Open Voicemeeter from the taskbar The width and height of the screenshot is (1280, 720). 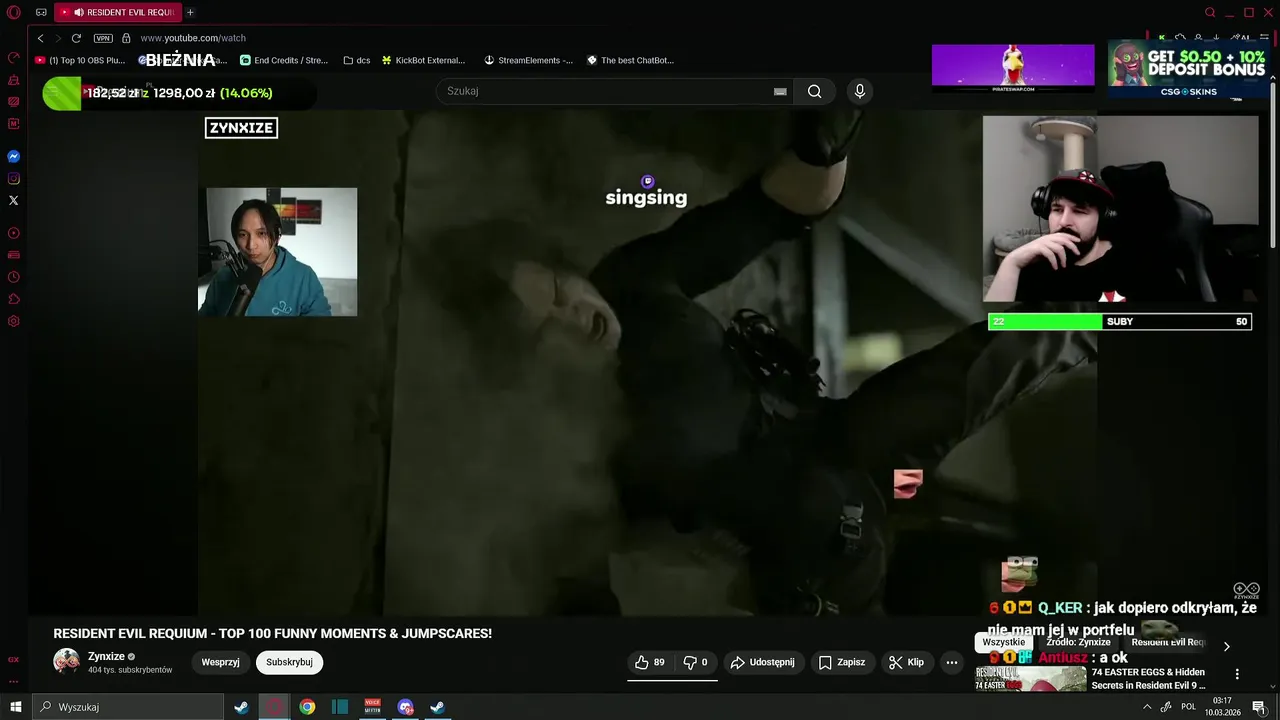pos(373,707)
